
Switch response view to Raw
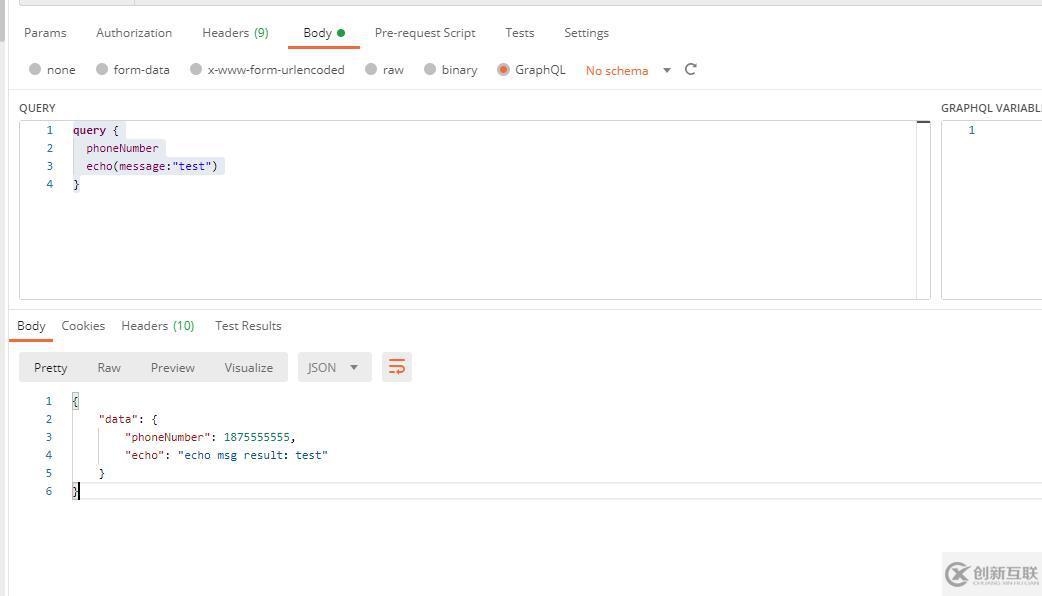click(x=109, y=367)
